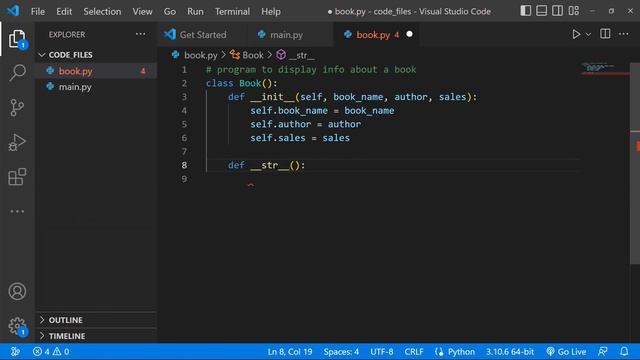640x360 pixels.
Task: Open the Manage gear icon
Action: click(17, 326)
